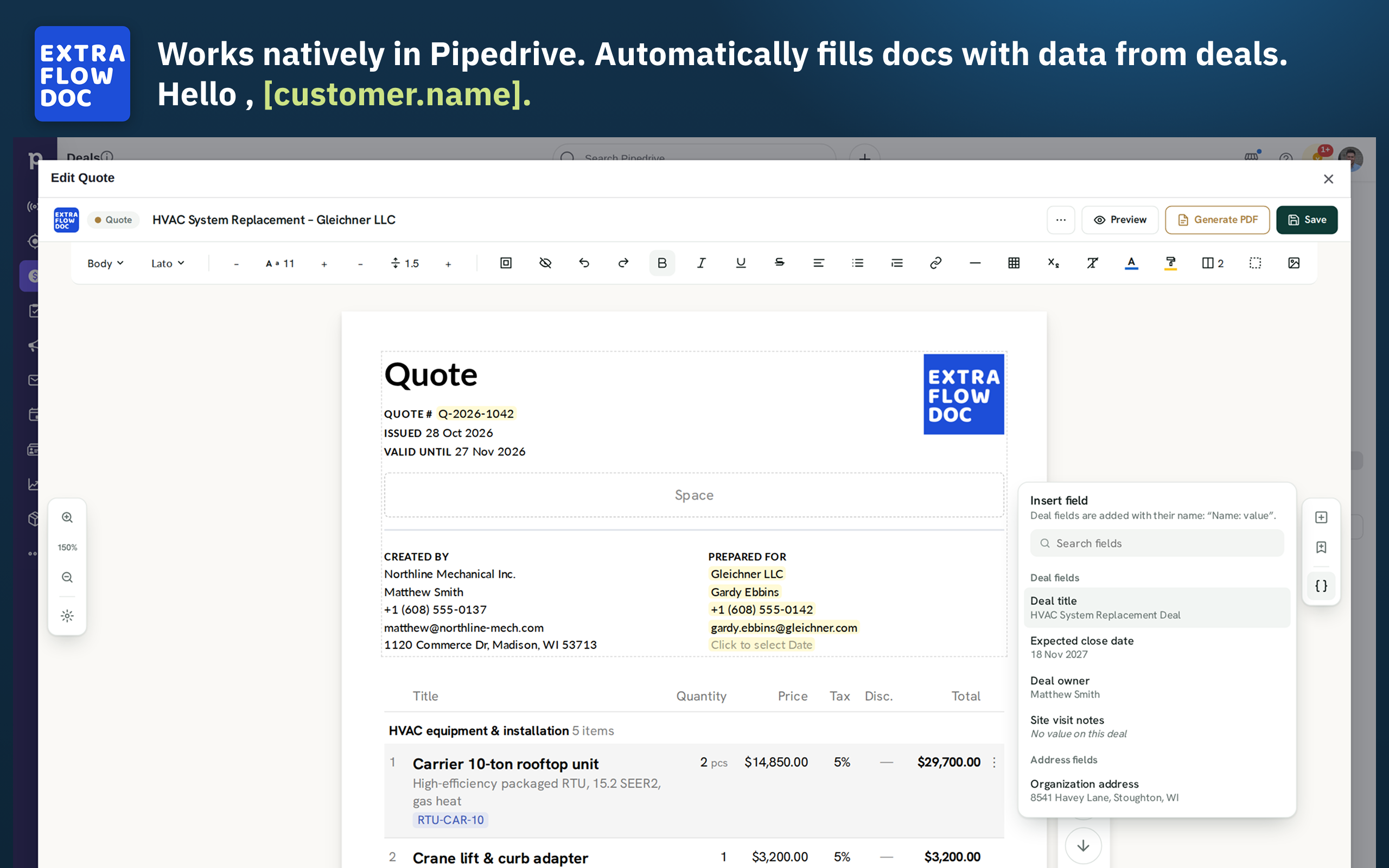
Task: Click Generate PDF
Action: tap(1217, 220)
